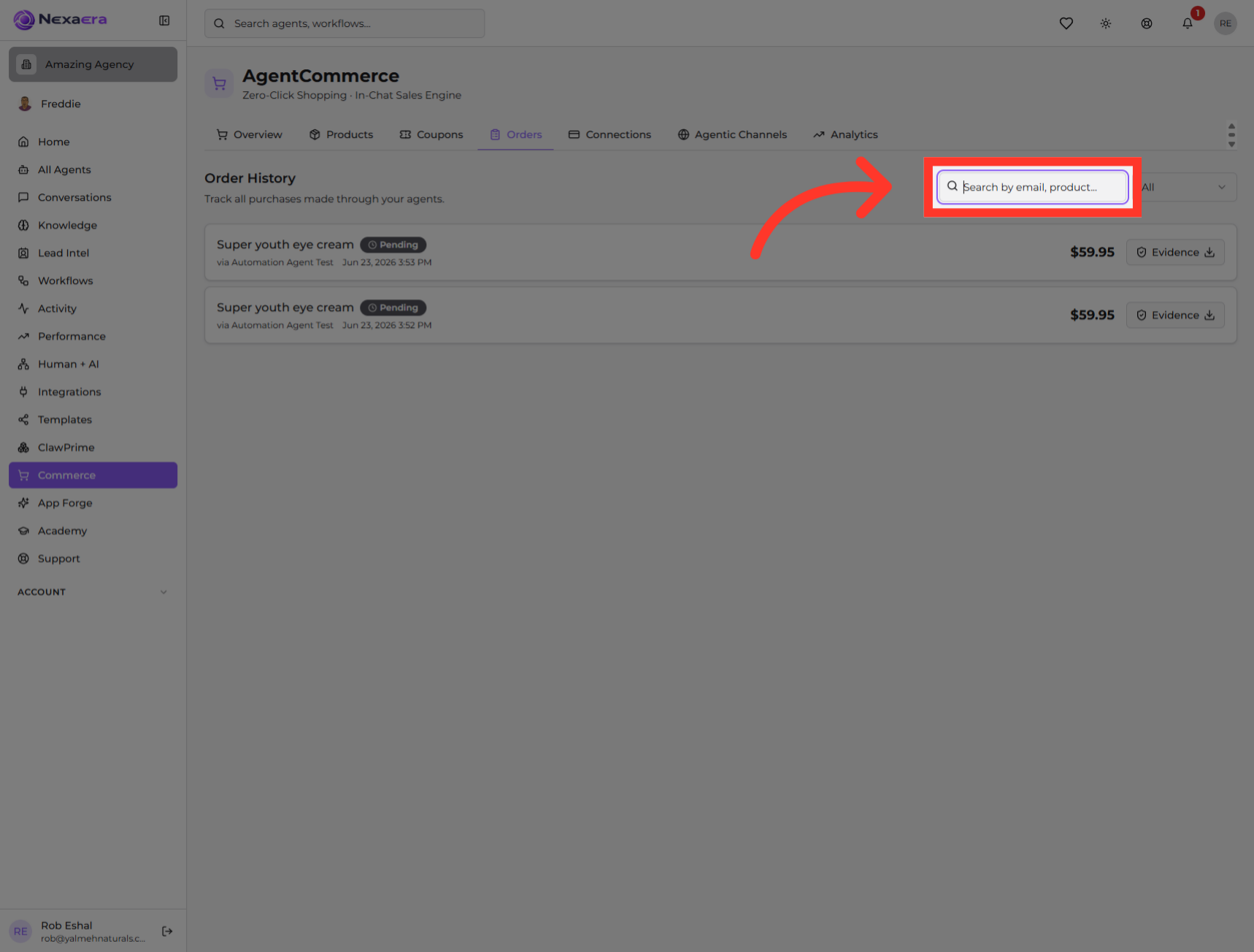Screen dimensions: 1254x952
Task: Open Templates page
Action: point(93,419)
